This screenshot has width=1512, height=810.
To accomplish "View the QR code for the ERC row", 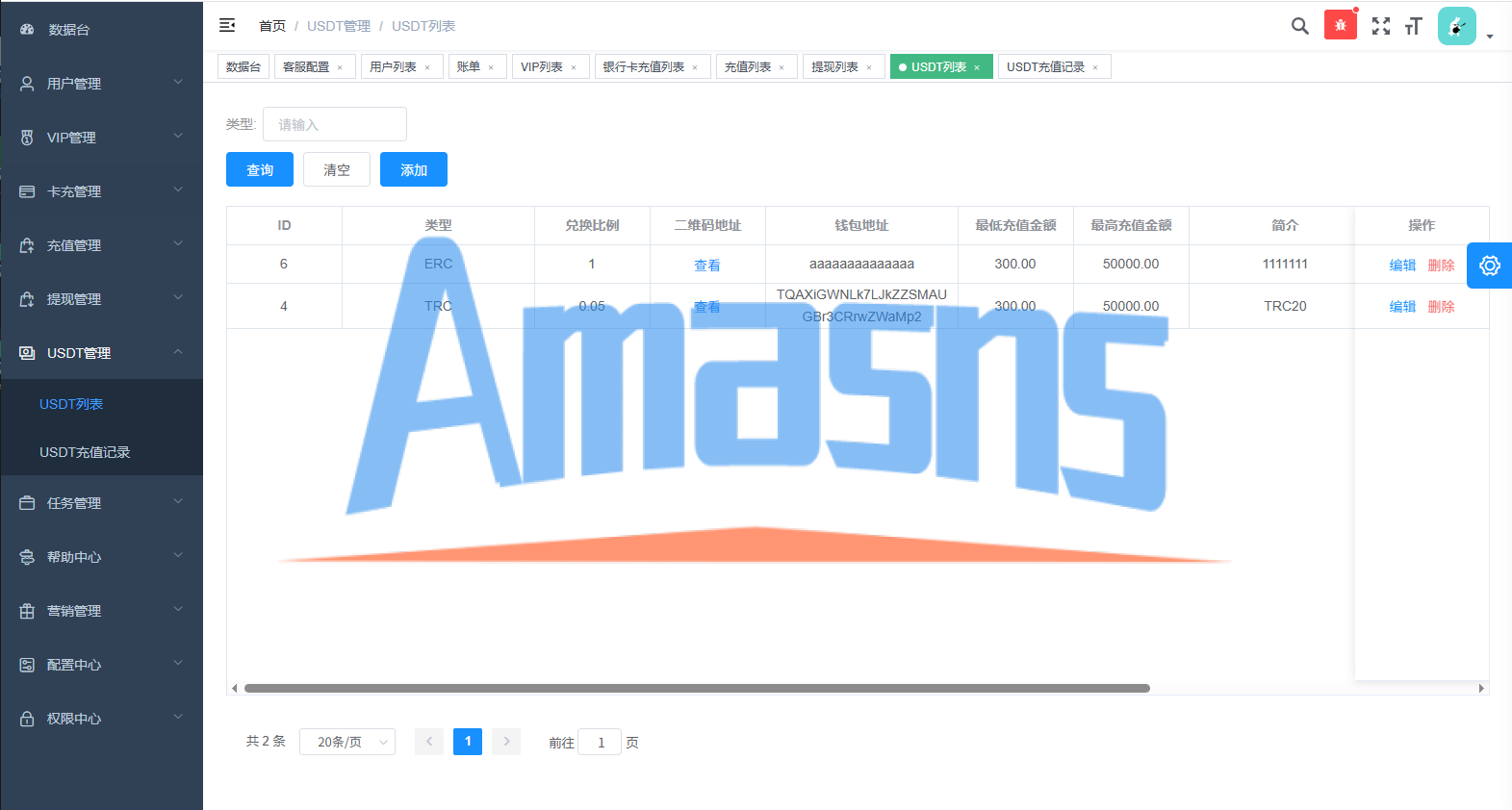I will 707,266.
